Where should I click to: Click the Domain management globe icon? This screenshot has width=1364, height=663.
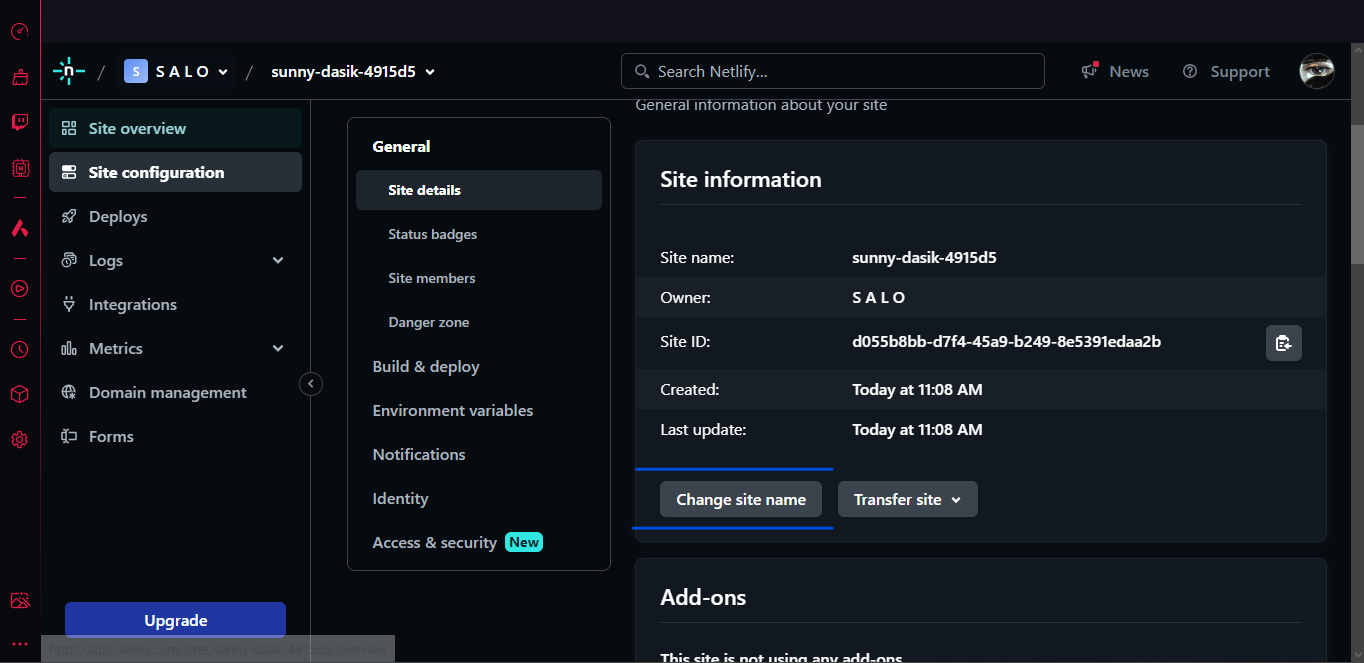69,392
